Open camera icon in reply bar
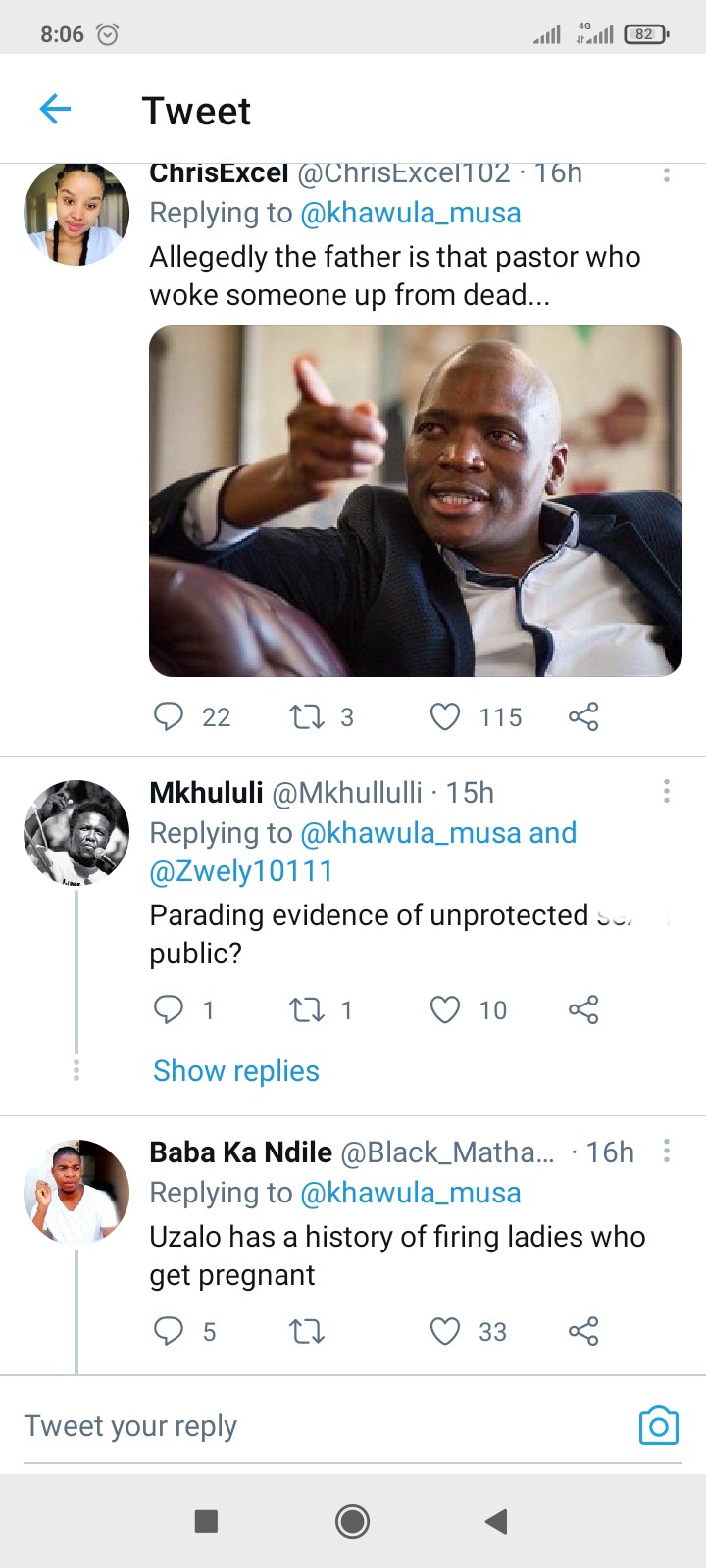The image size is (706, 1568). coord(658,1426)
